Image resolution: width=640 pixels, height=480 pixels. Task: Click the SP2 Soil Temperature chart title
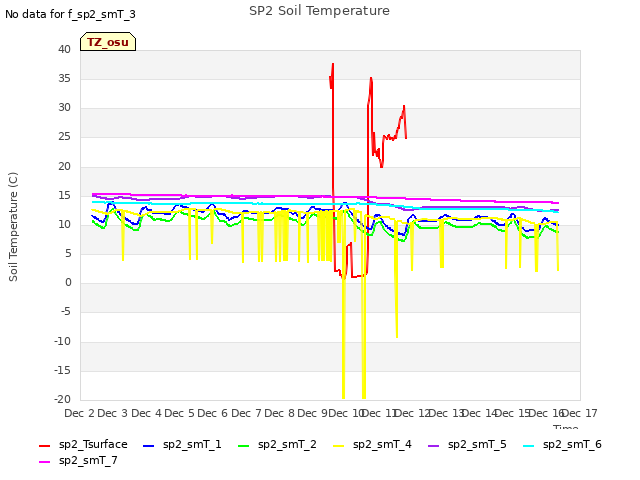coord(319,11)
